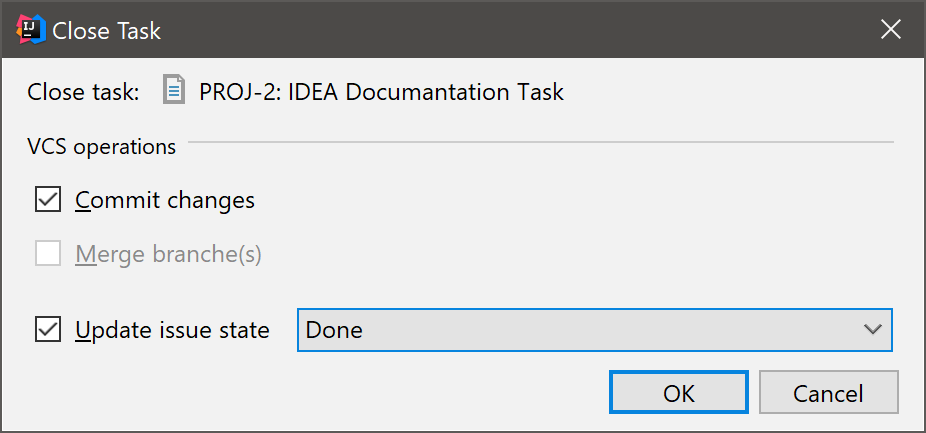Click the greyed Merge branch(es) label
The image size is (926, 433).
[x=168, y=254]
